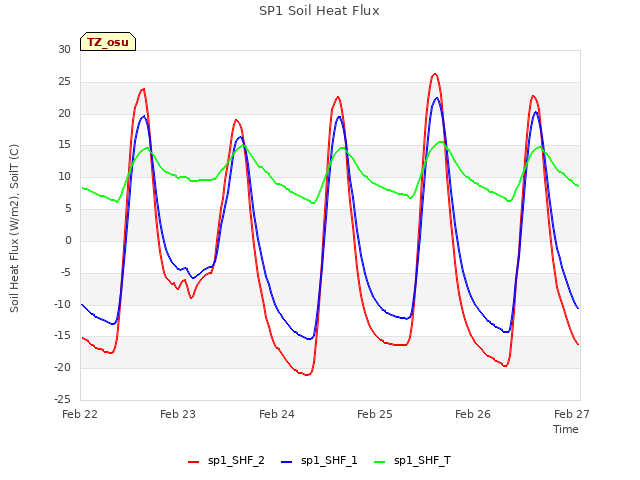Click the Time axis title
The height and width of the screenshot is (480, 640).
(x=566, y=429)
